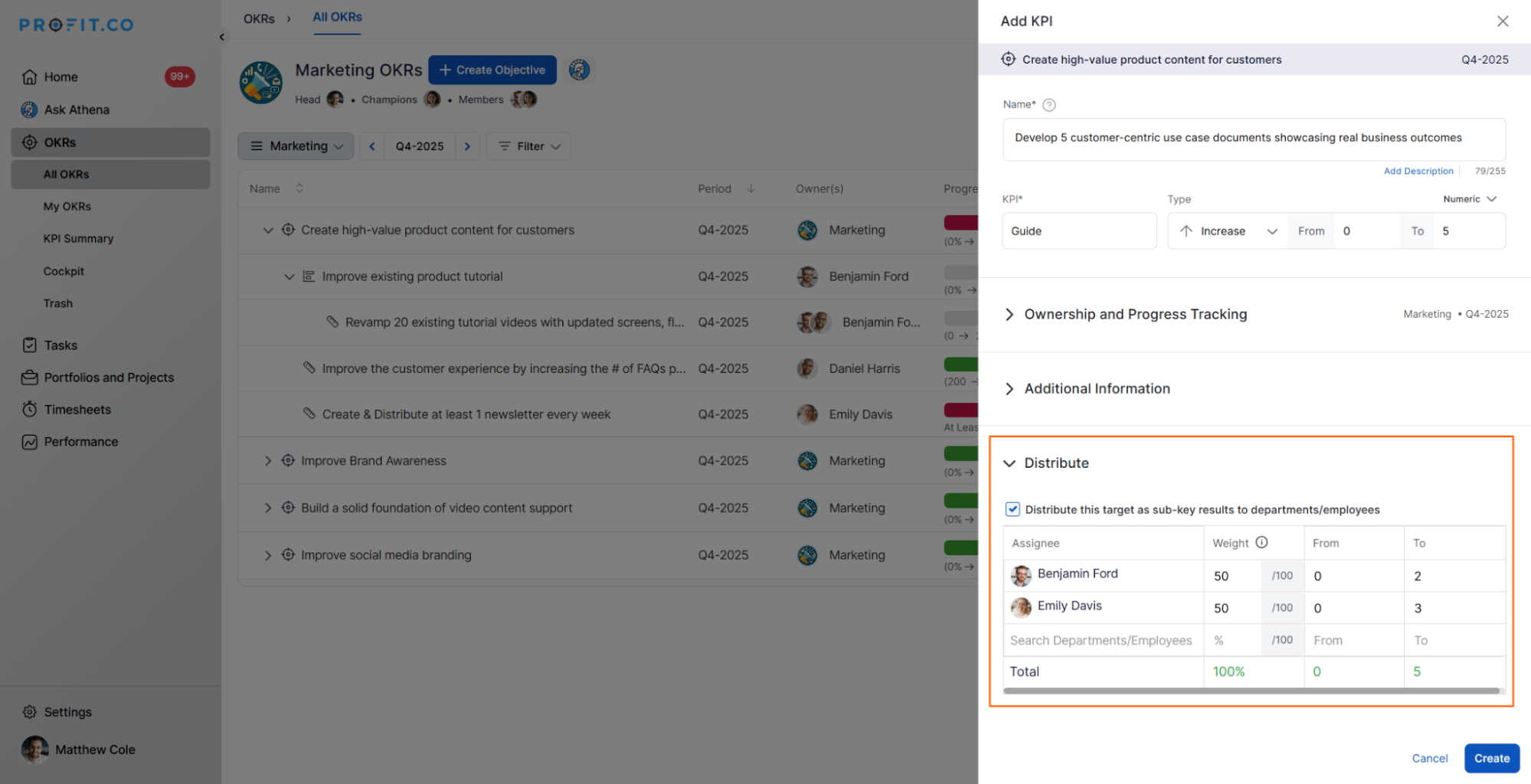
Task: Click the Members avatars under Marketing OKRs
Action: 524,100
